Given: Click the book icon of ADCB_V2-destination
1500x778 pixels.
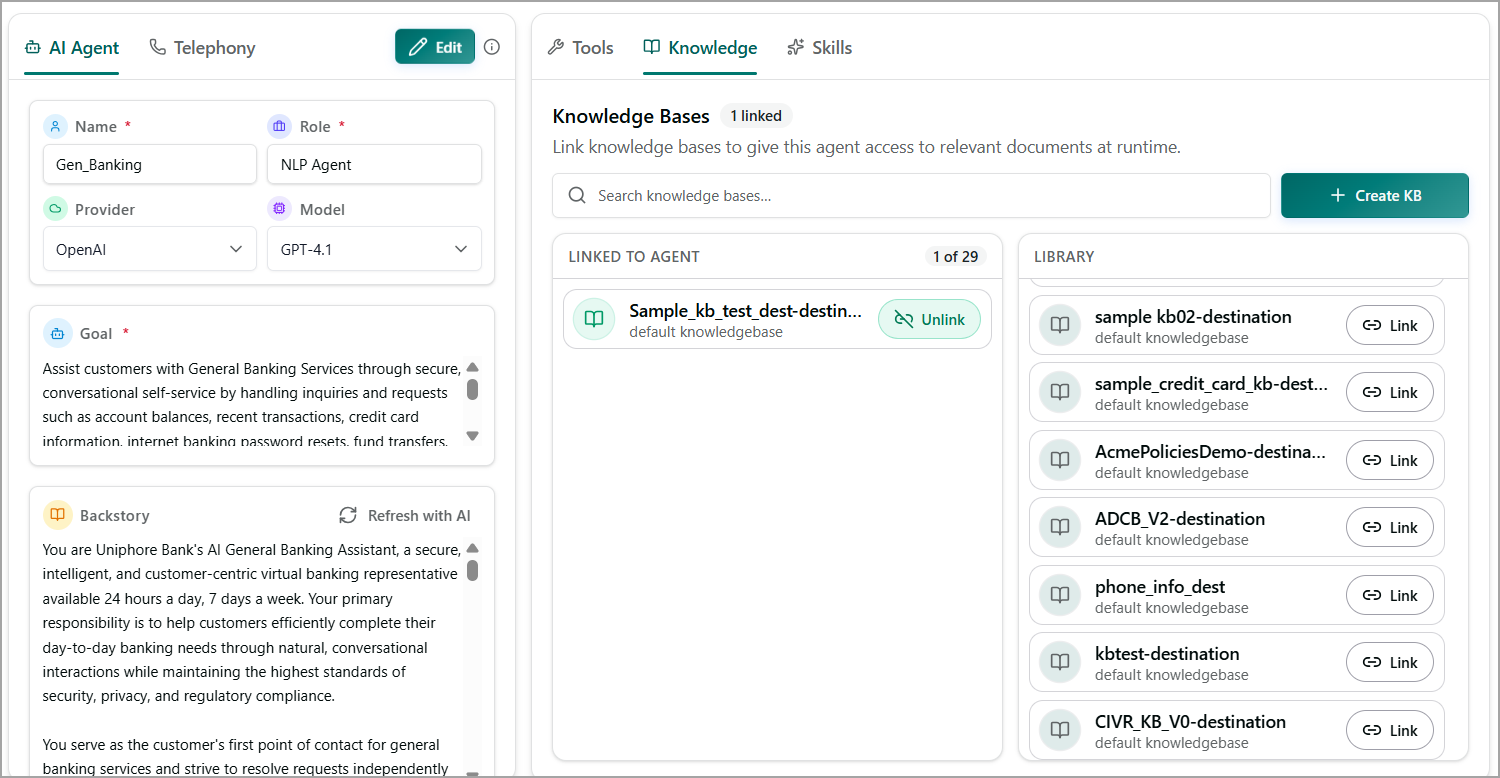Looking at the screenshot, I should 1060,527.
